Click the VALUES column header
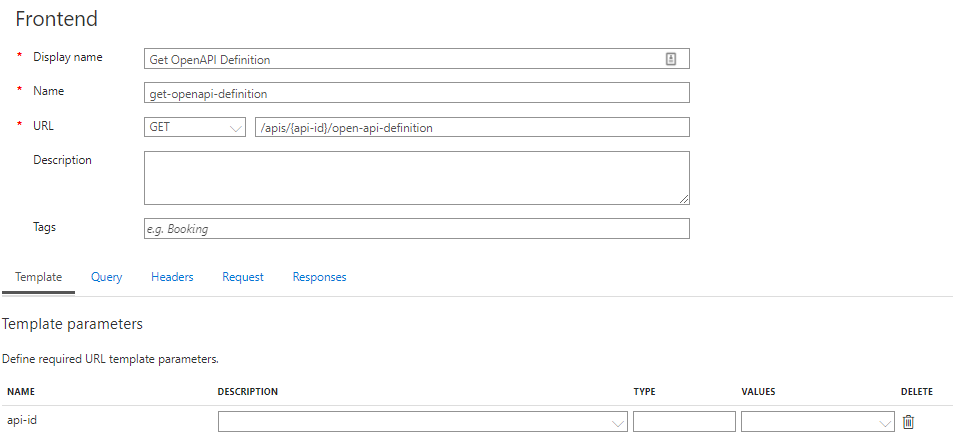 click(x=758, y=392)
